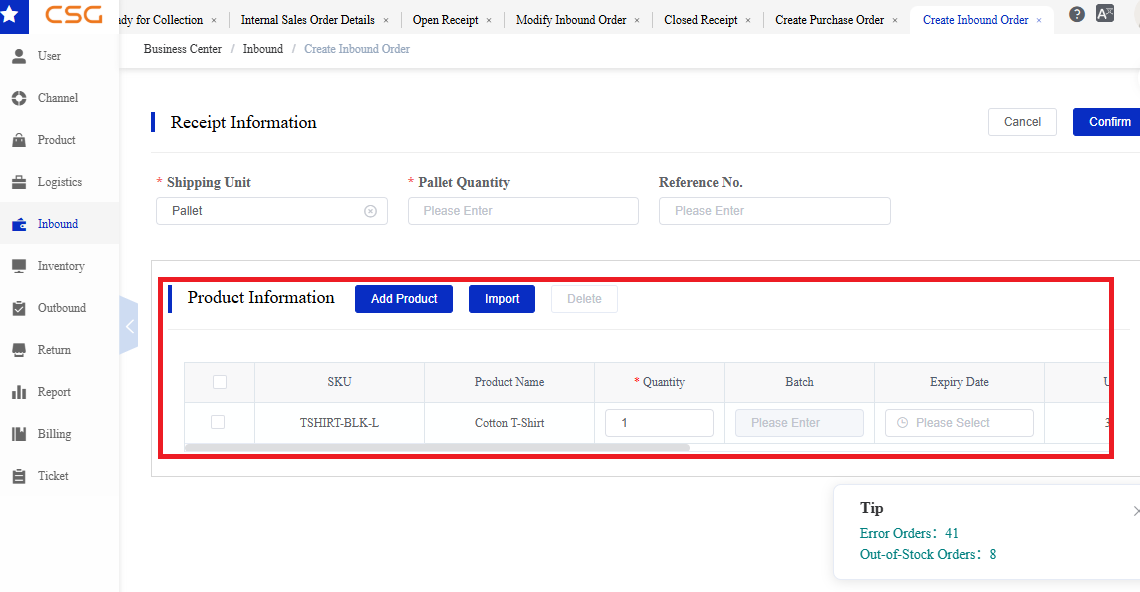Switch to Create Purchase Order tab
The width and height of the screenshot is (1140, 592).
pos(830,20)
